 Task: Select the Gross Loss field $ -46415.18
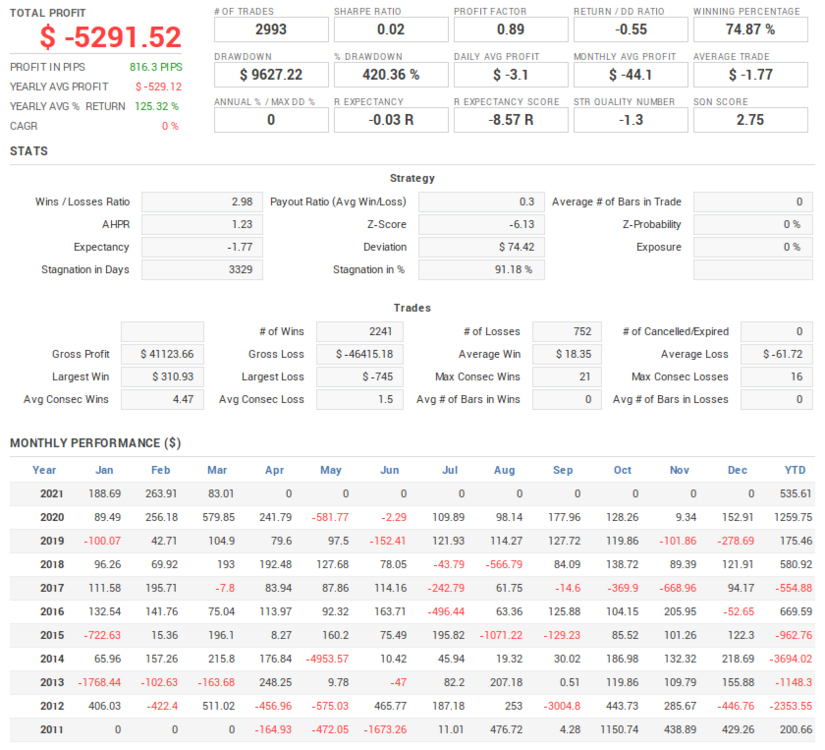360,354
